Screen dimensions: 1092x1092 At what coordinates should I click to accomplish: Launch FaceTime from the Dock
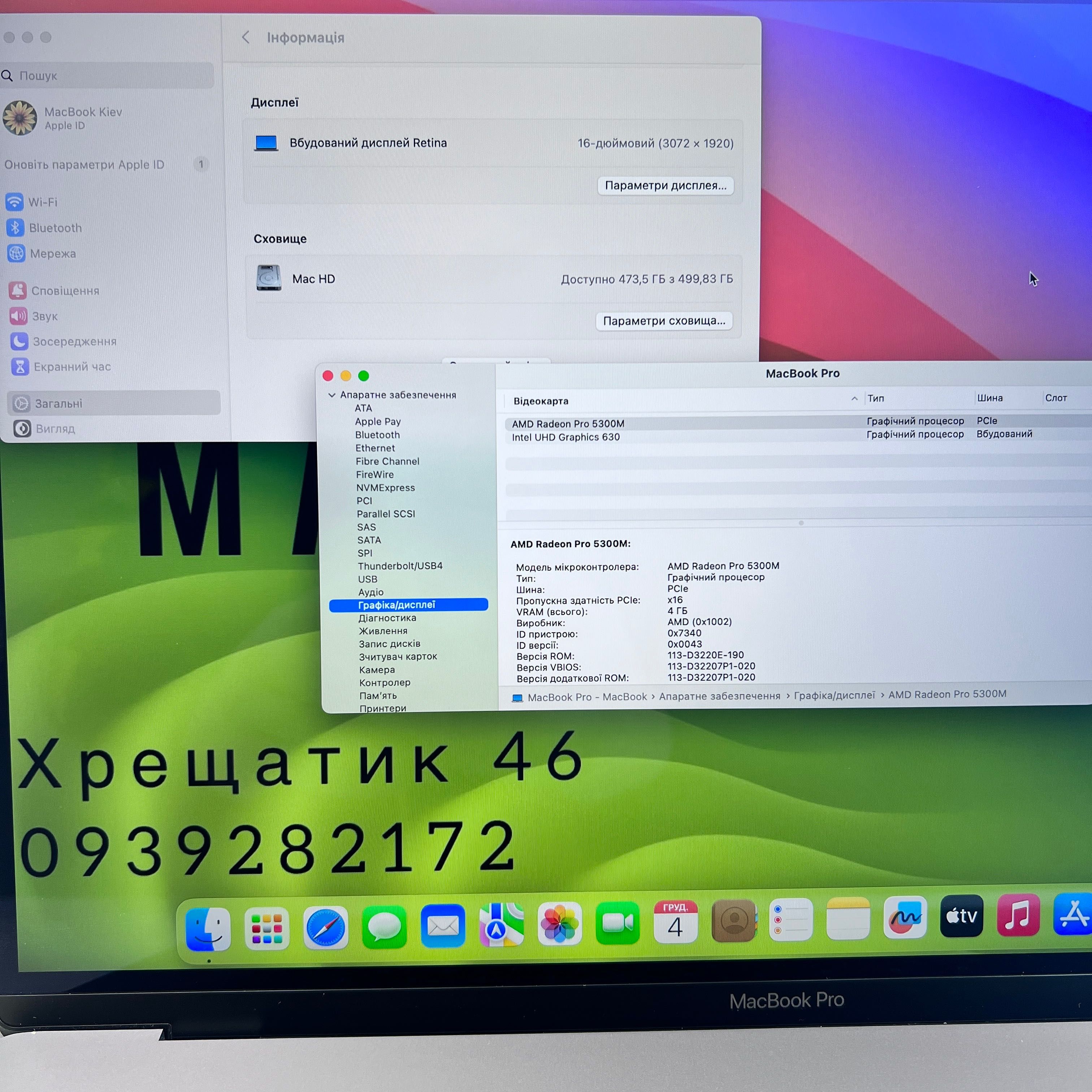pyautogui.click(x=618, y=923)
